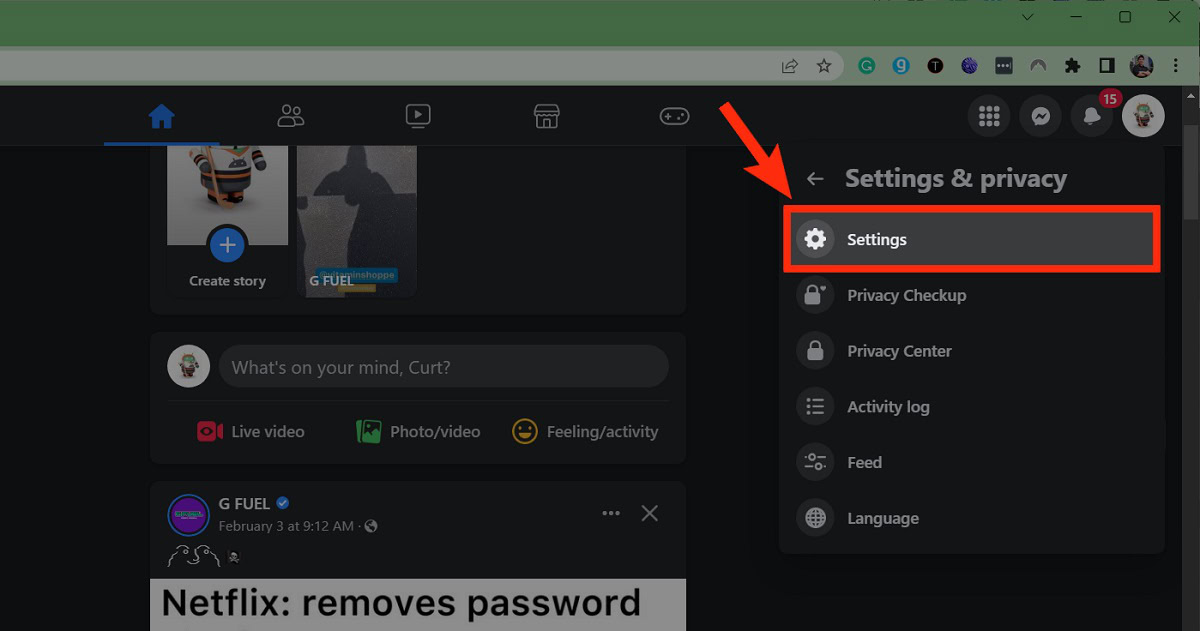Open notifications bell
The image size is (1200, 631).
tap(1091, 117)
